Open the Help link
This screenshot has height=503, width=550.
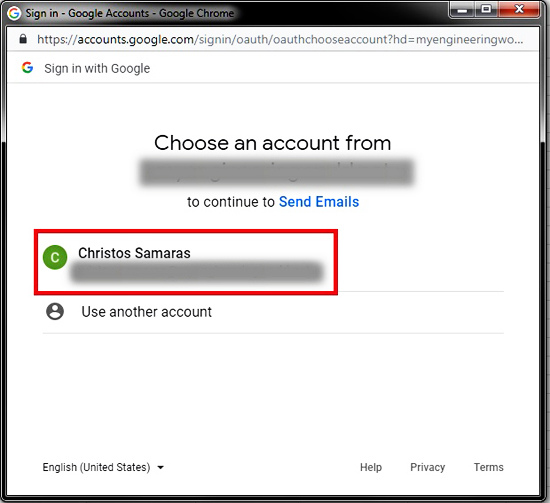(371, 467)
